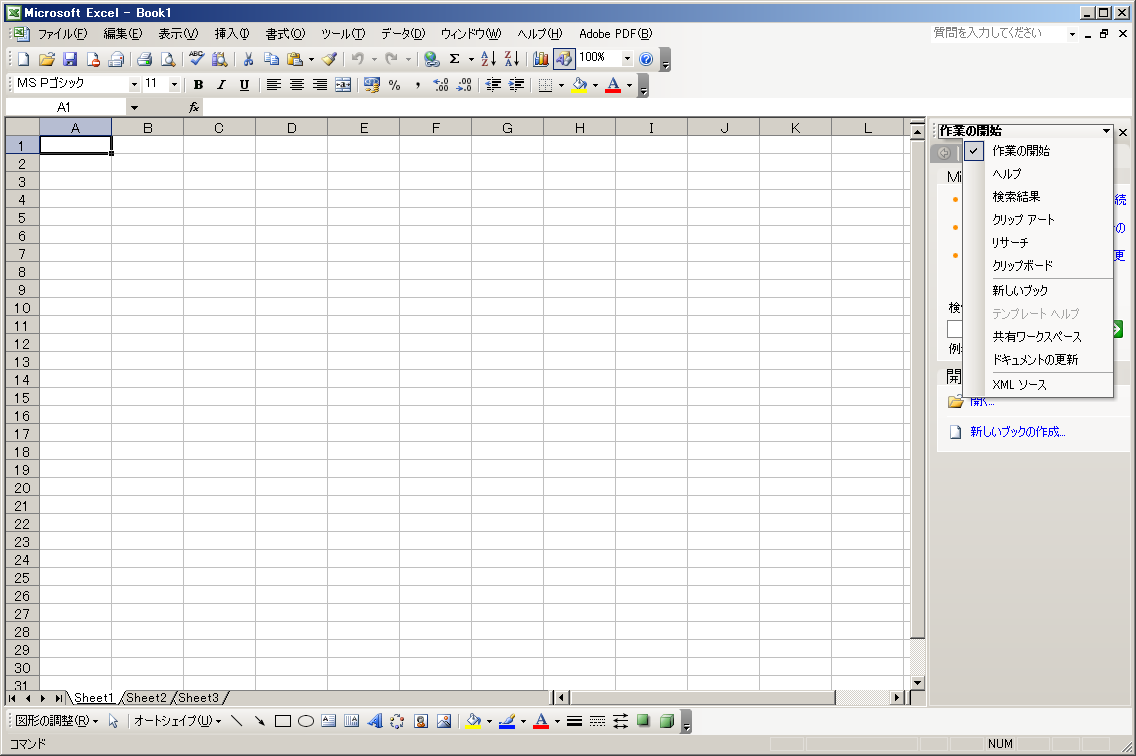Toggle Italic formatting
This screenshot has width=1136, height=756.
coord(221,85)
